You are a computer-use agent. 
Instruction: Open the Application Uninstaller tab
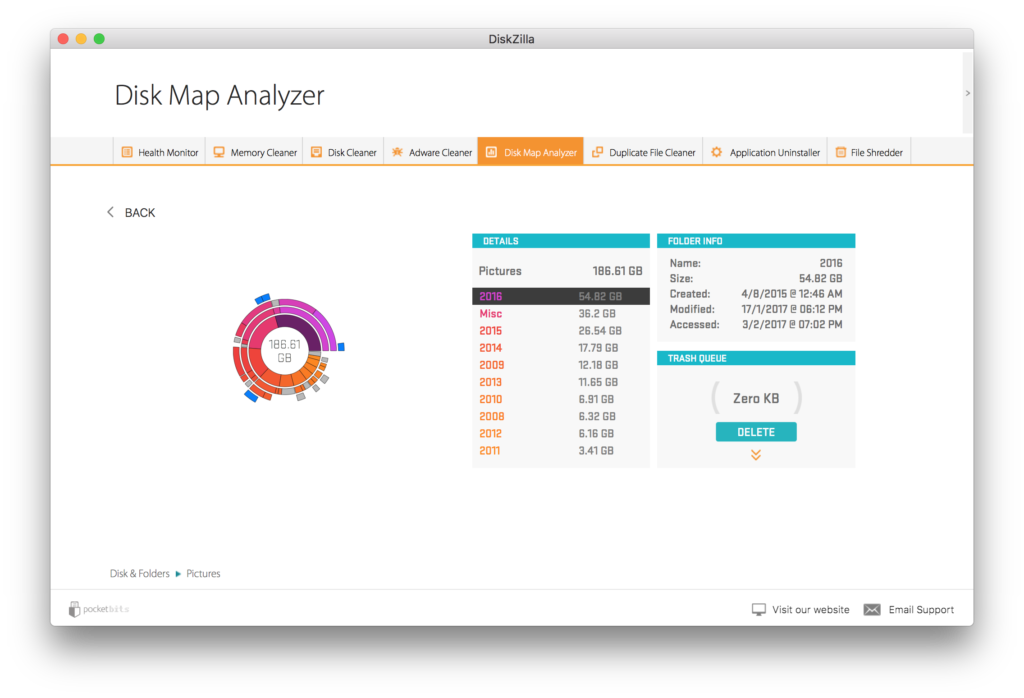point(765,152)
